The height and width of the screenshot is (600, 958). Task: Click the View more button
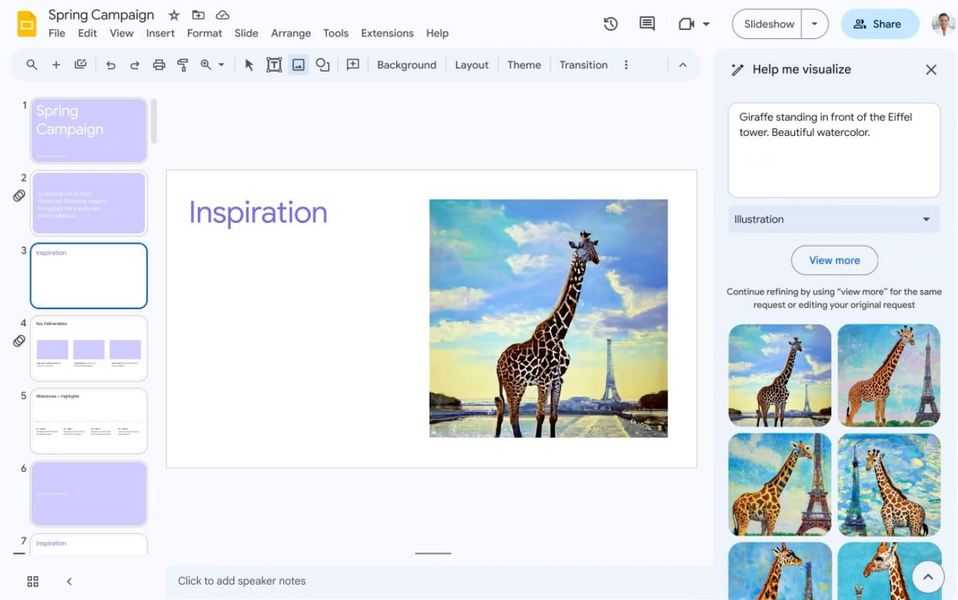point(834,260)
